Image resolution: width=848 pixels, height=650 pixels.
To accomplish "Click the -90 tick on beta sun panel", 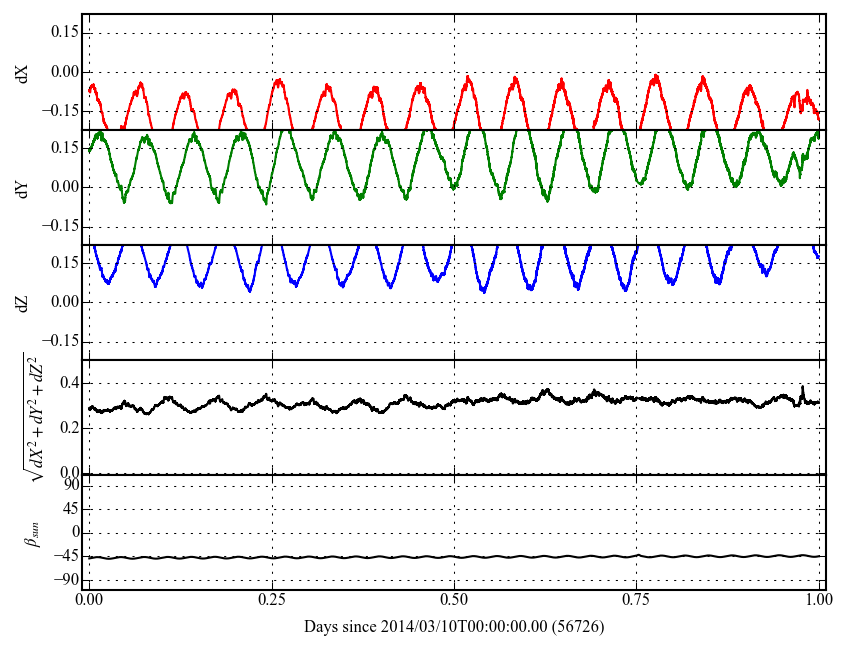I will [x=64, y=580].
